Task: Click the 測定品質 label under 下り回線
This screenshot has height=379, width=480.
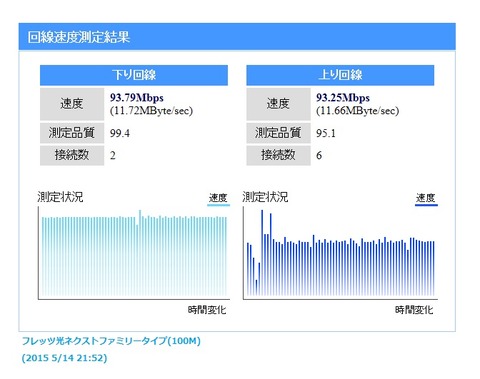Action: [x=72, y=133]
